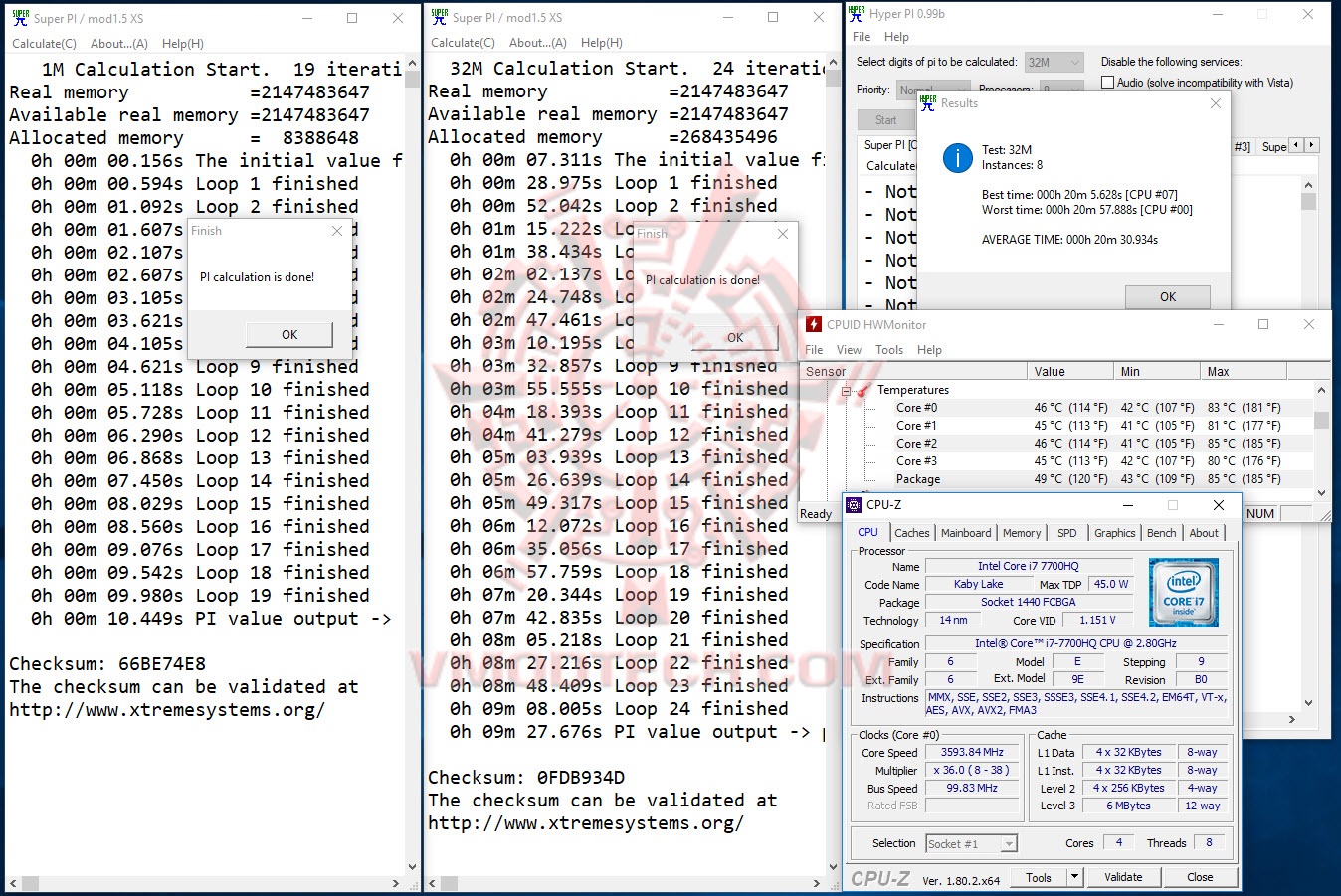
Task: Select the CPU tab in CPU-Z
Action: point(868,532)
